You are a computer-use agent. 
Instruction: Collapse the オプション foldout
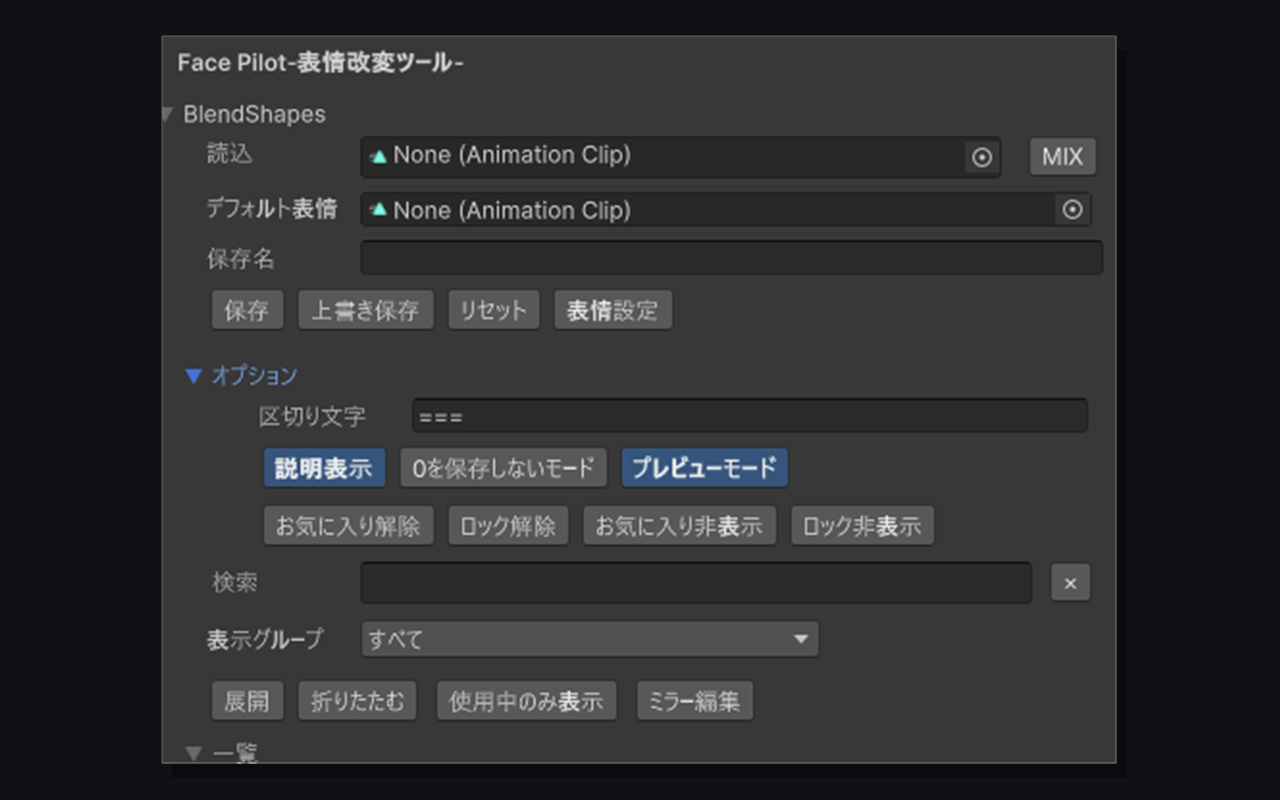194,376
